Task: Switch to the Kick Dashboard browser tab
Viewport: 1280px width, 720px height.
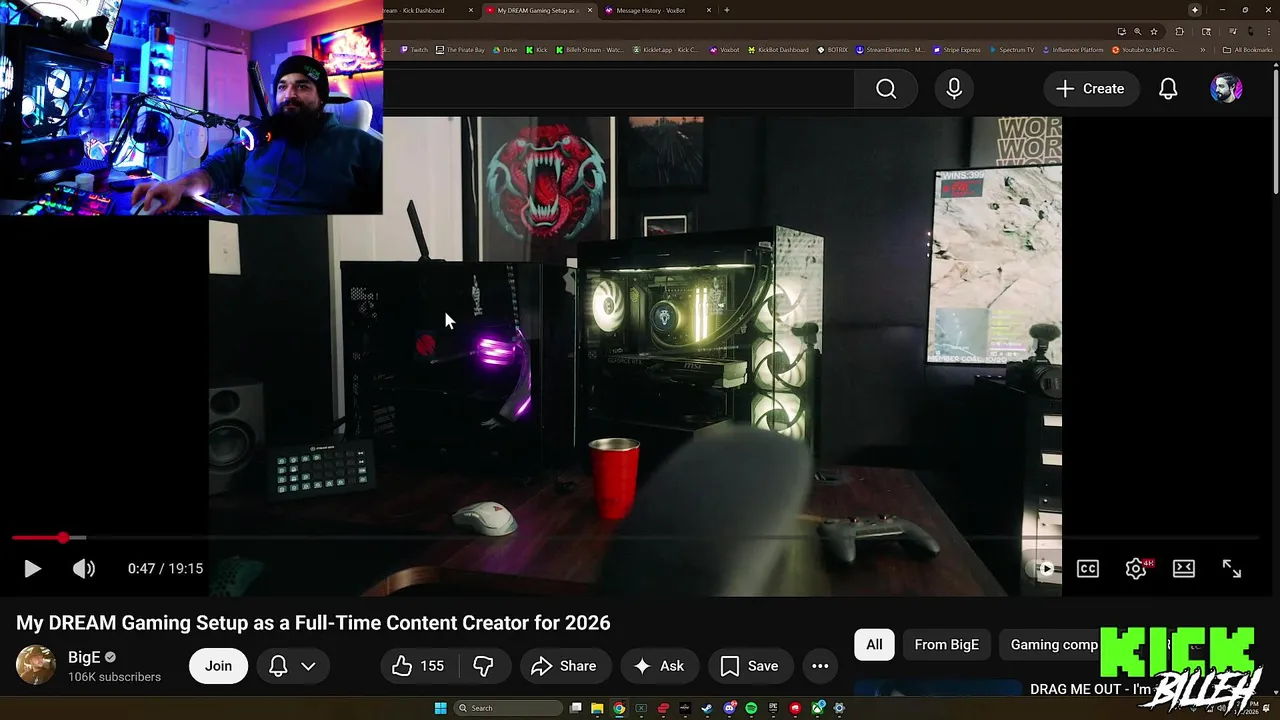Action: (x=424, y=10)
